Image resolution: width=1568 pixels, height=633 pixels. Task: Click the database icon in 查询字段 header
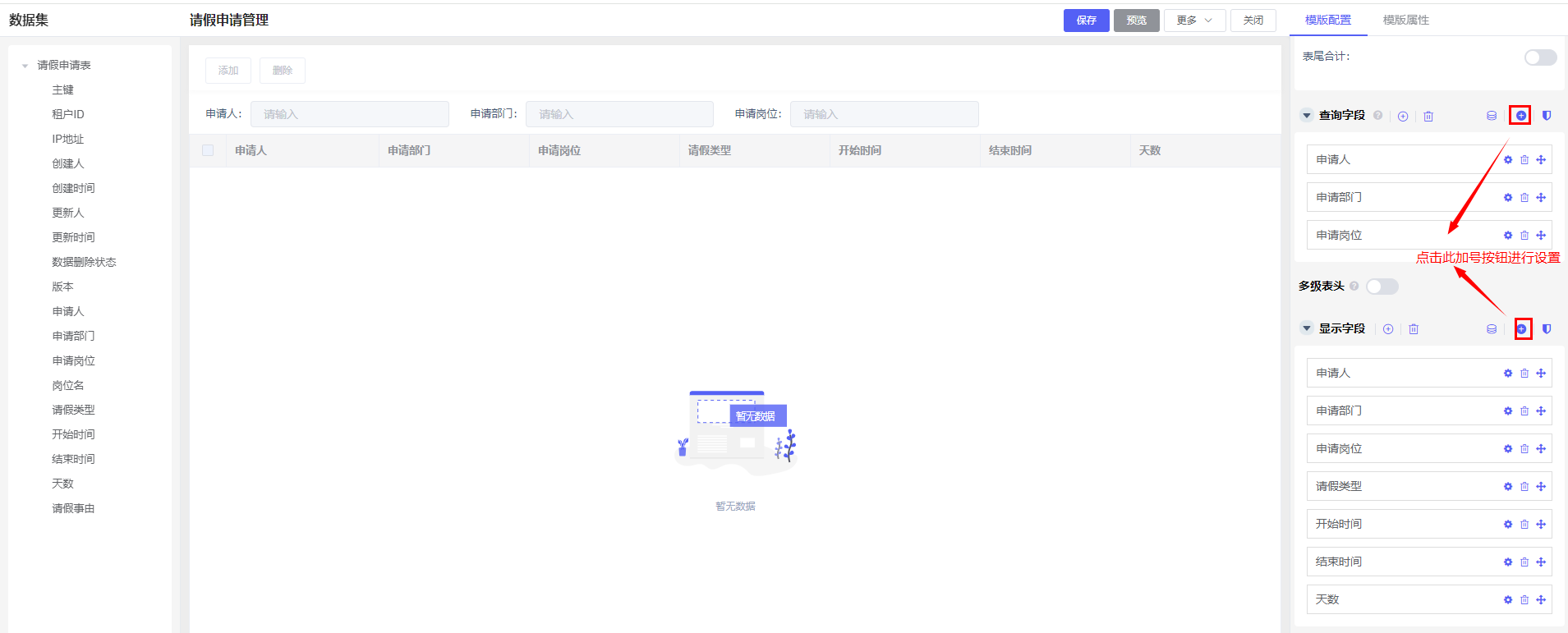(x=1492, y=116)
